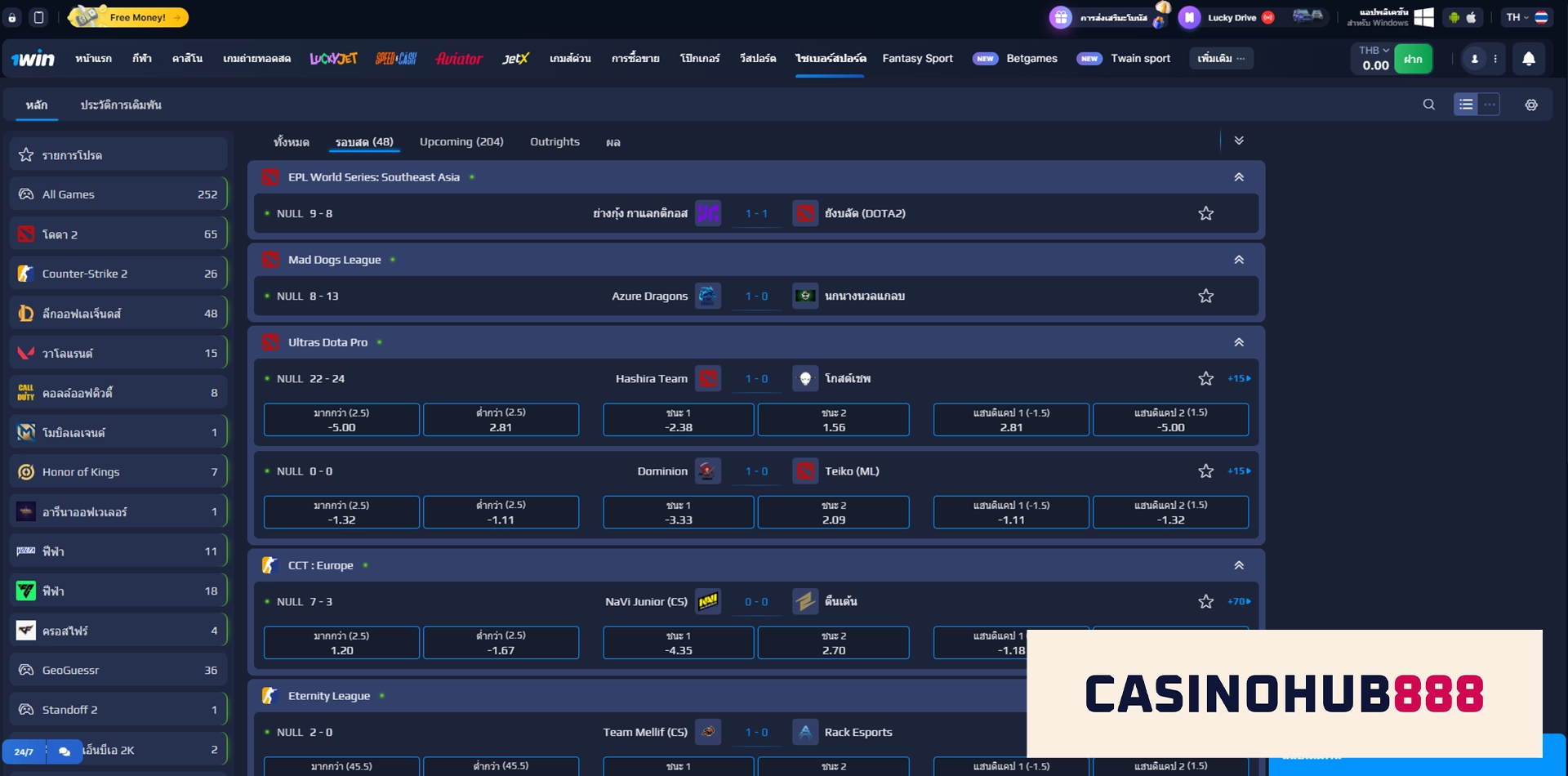Select the Upcoming (204) tab

pos(461,141)
